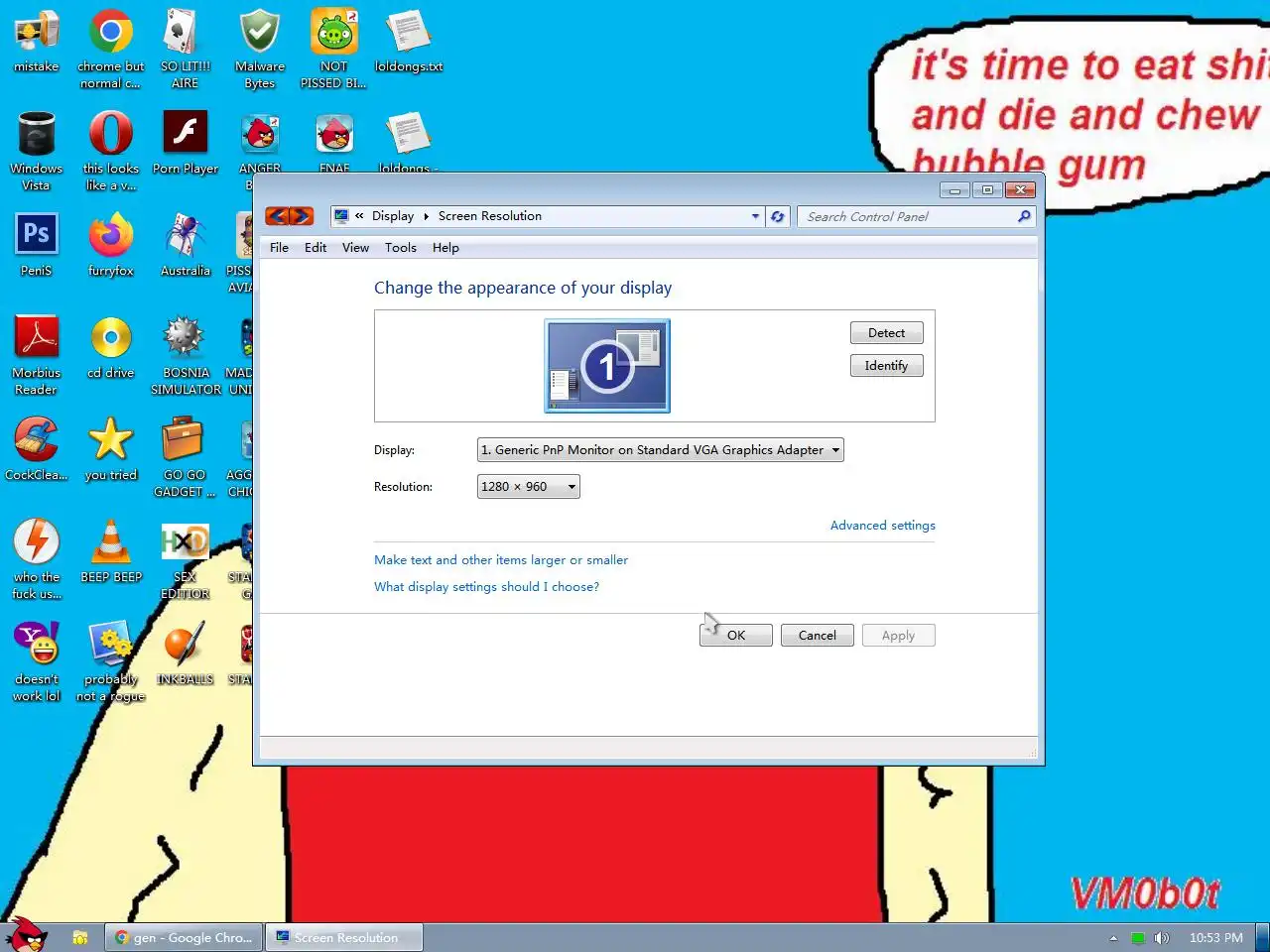Open the 'Porn Player' Flash icon

point(186,144)
